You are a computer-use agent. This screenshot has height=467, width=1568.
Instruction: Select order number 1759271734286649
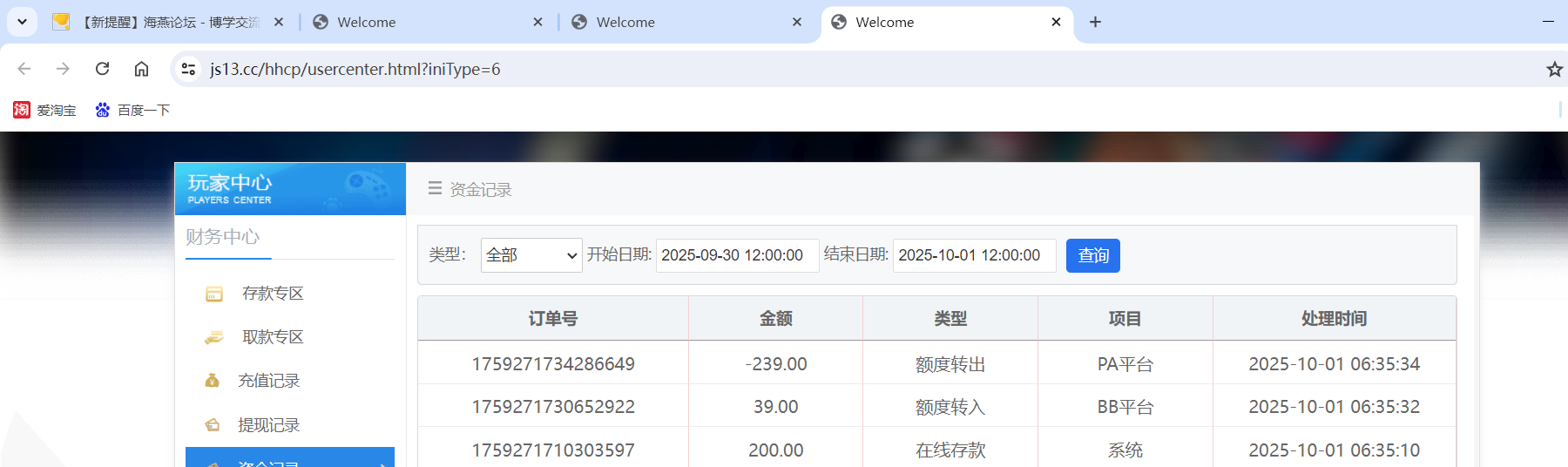coord(553,364)
